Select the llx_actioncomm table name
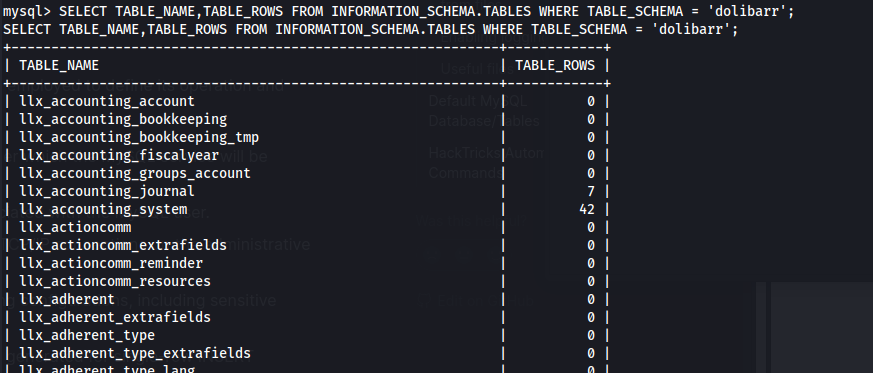This screenshot has width=873, height=373. 75,227
